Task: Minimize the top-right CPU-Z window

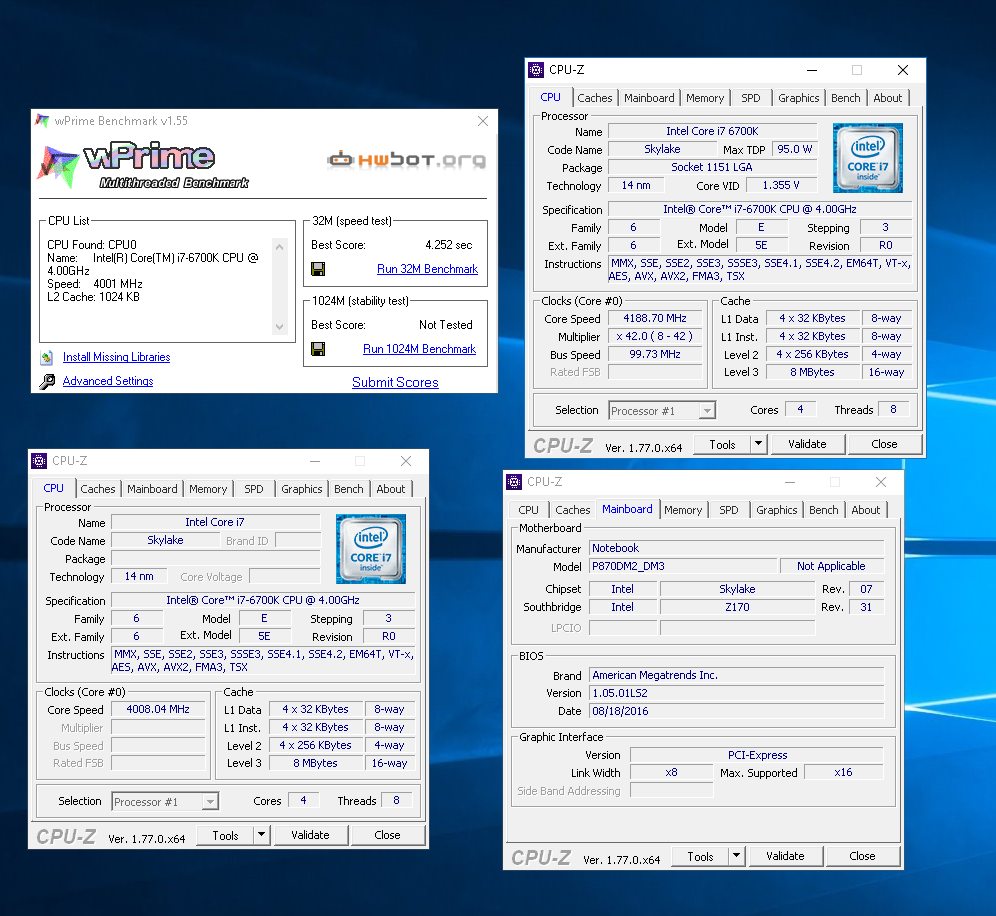Action: (x=812, y=70)
